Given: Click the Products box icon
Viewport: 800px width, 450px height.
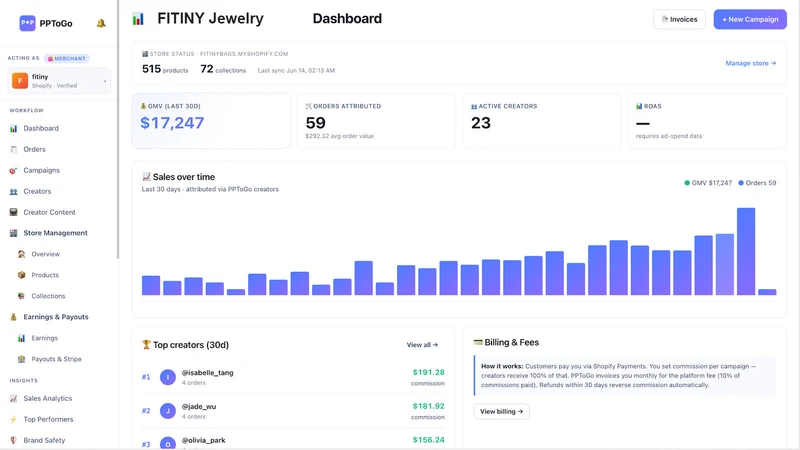Looking at the screenshot, I should coord(21,275).
